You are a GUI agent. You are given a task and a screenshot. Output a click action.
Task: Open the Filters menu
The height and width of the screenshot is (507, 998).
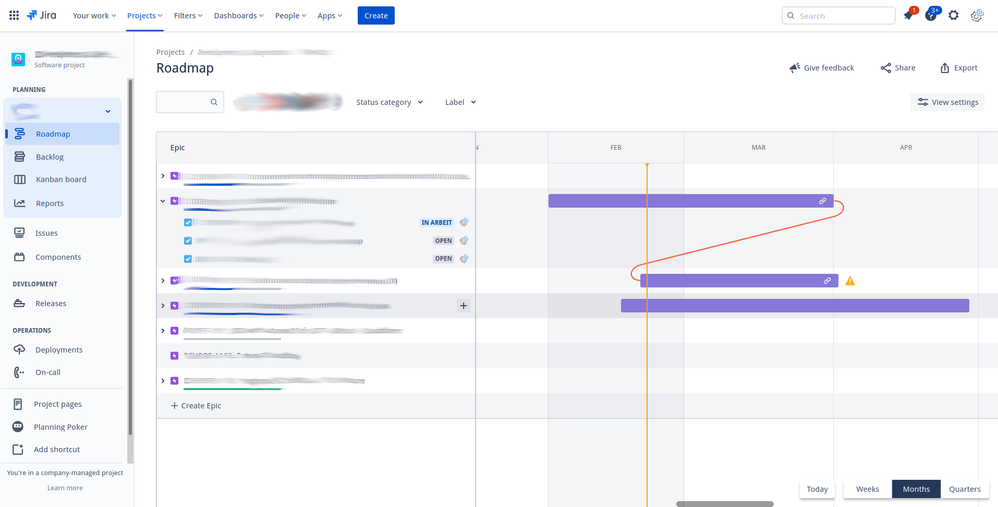[x=188, y=15]
